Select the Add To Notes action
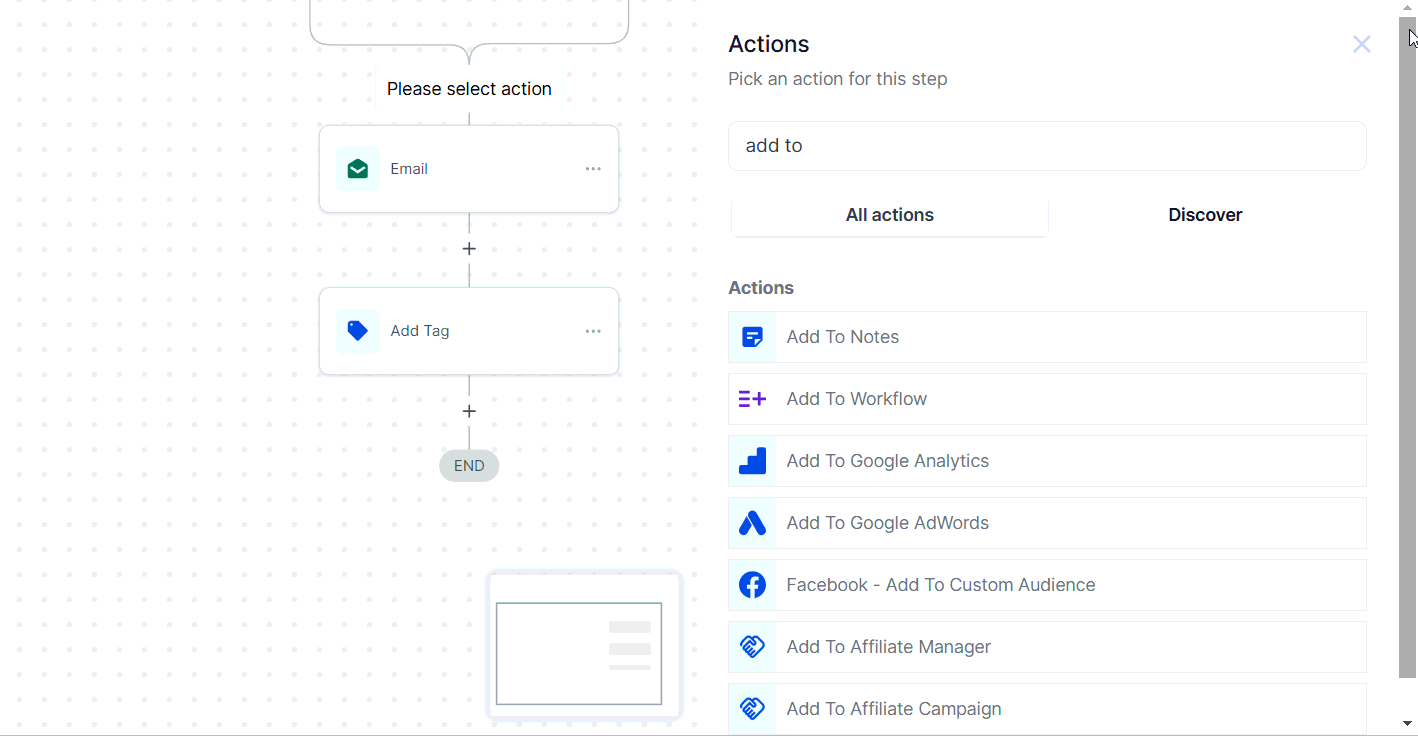 (1047, 337)
